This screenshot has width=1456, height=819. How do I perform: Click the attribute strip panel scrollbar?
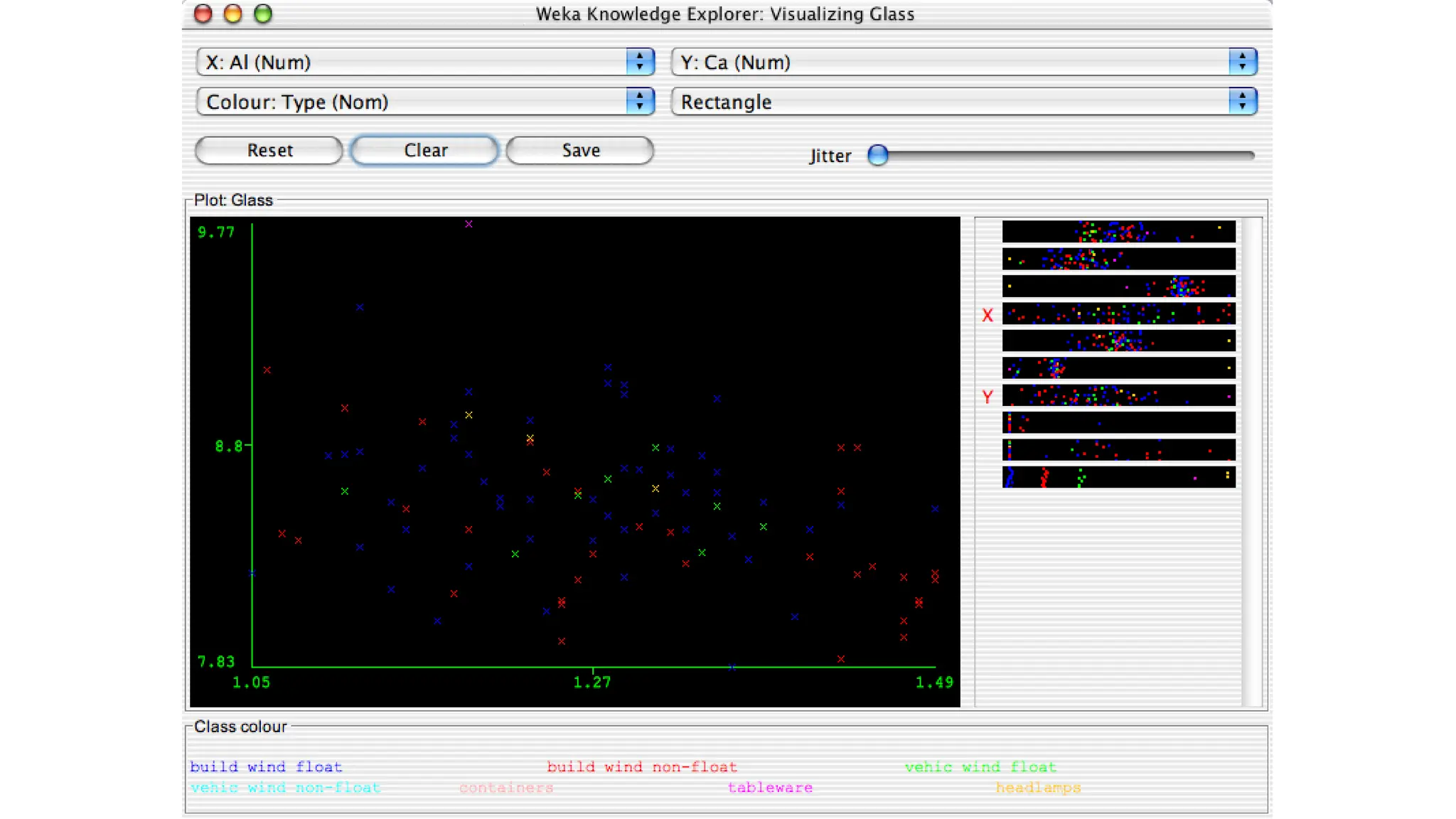click(x=1251, y=462)
